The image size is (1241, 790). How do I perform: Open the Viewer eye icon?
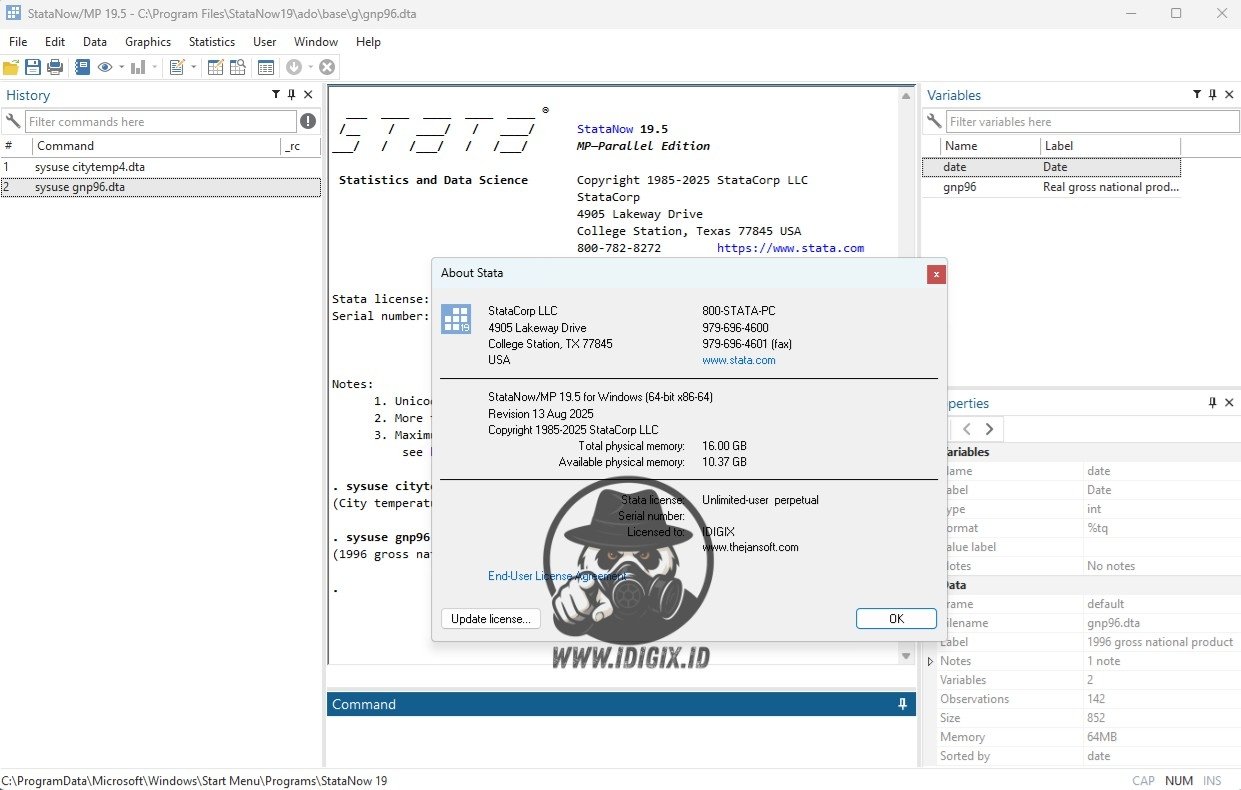coord(105,67)
